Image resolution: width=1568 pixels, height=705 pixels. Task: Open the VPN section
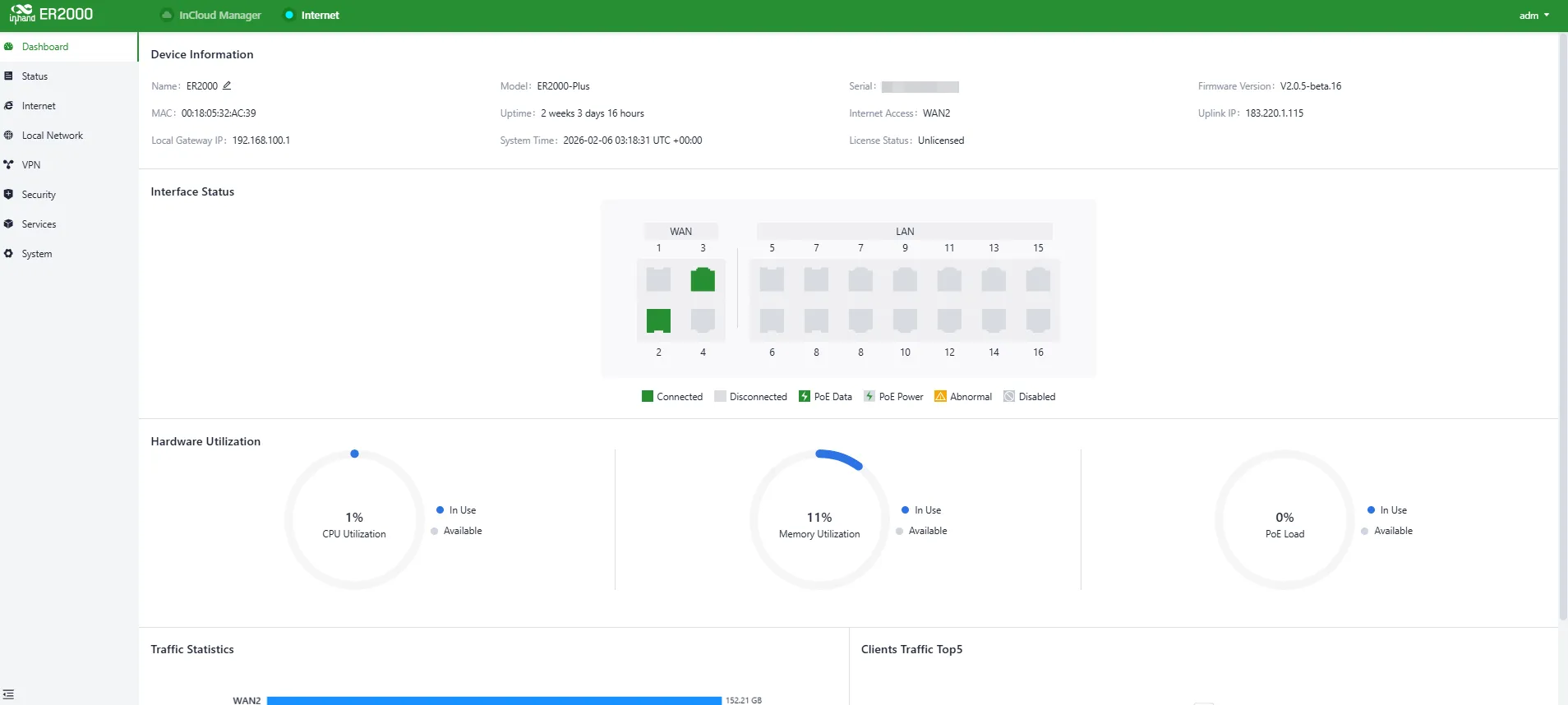(69, 165)
